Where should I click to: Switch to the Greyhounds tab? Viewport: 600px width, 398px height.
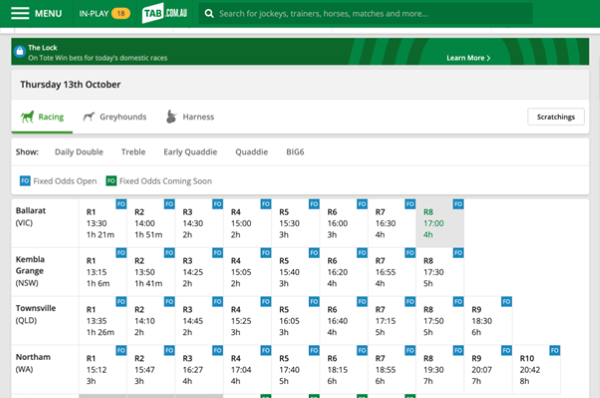pos(114,117)
